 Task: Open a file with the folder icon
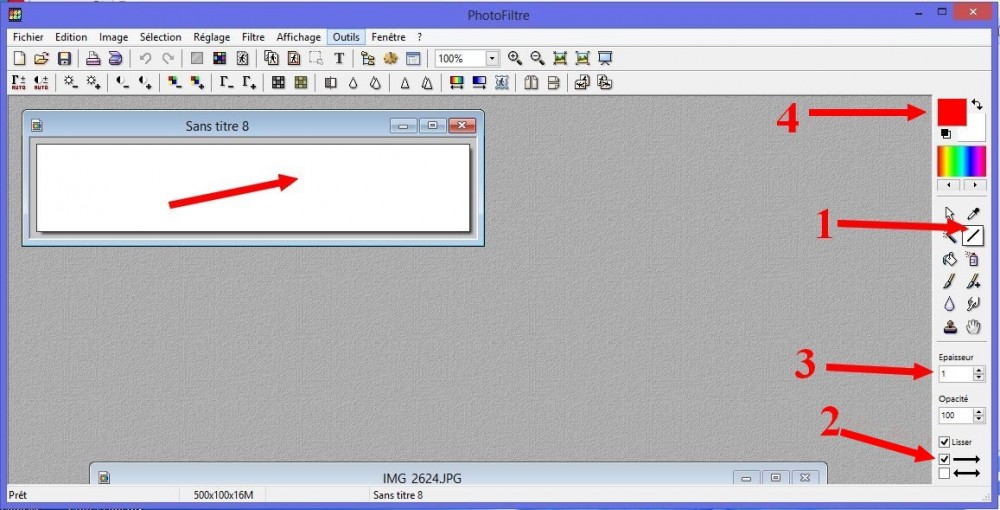pos(41,59)
